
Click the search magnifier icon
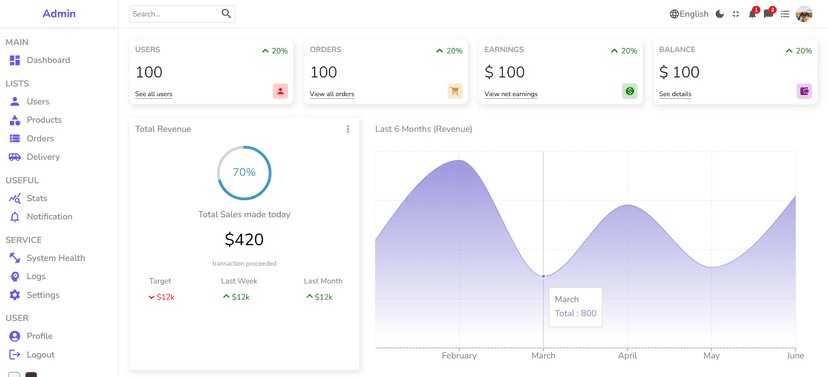point(226,14)
